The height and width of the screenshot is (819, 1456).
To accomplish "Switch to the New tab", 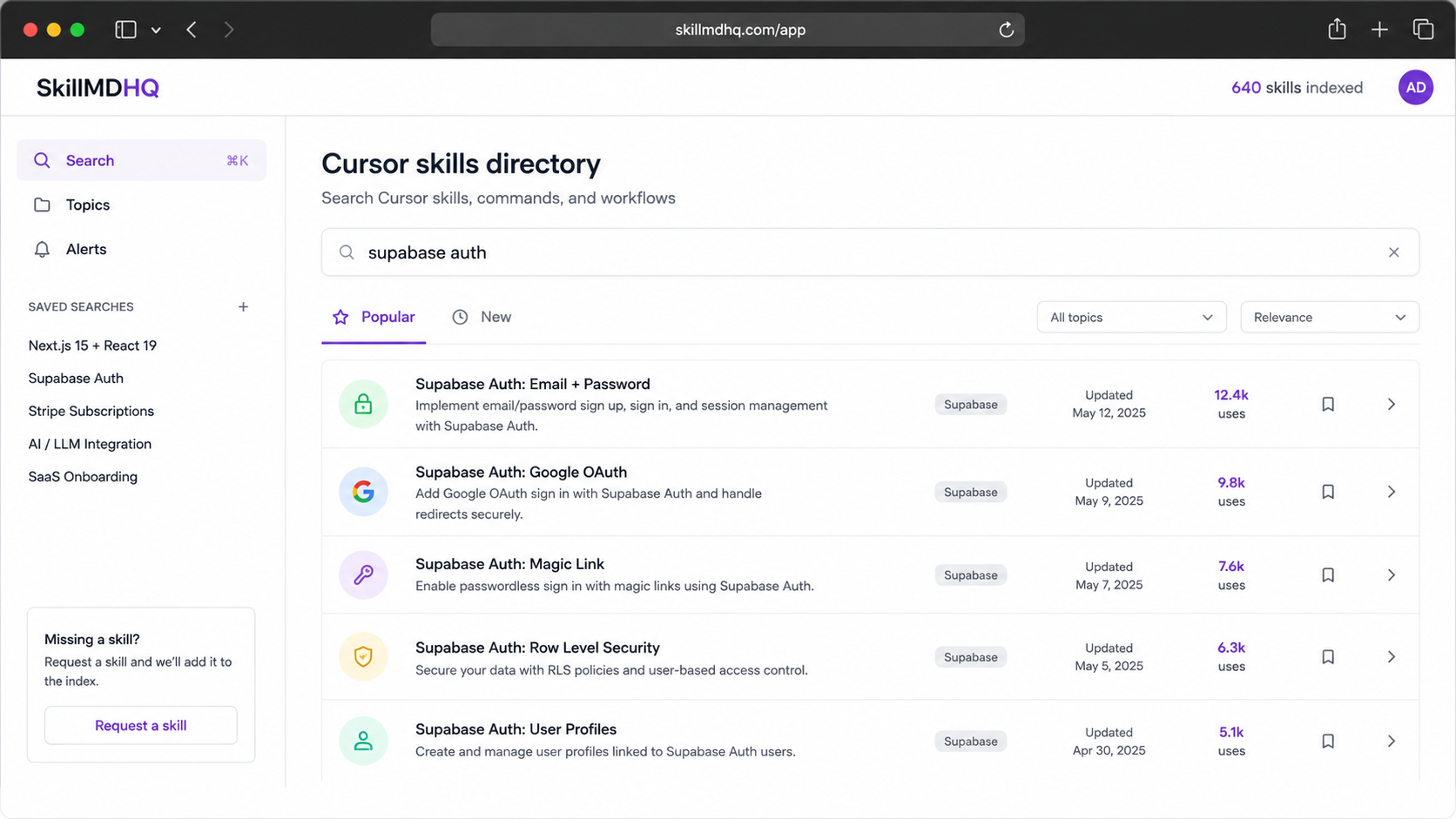I will [x=482, y=317].
